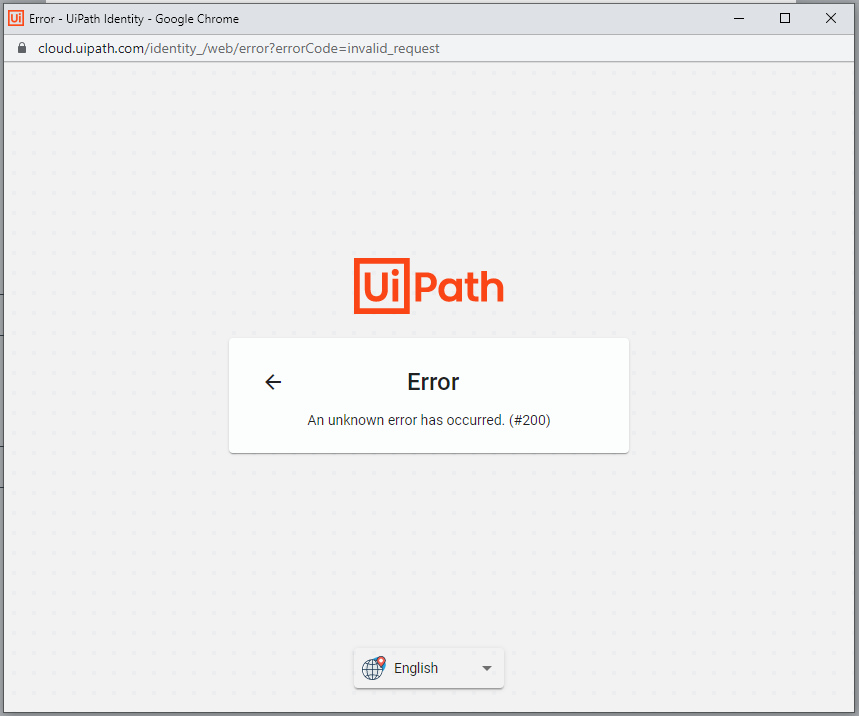Click the UiPath logo above the error card
The image size is (859, 716).
[428, 286]
